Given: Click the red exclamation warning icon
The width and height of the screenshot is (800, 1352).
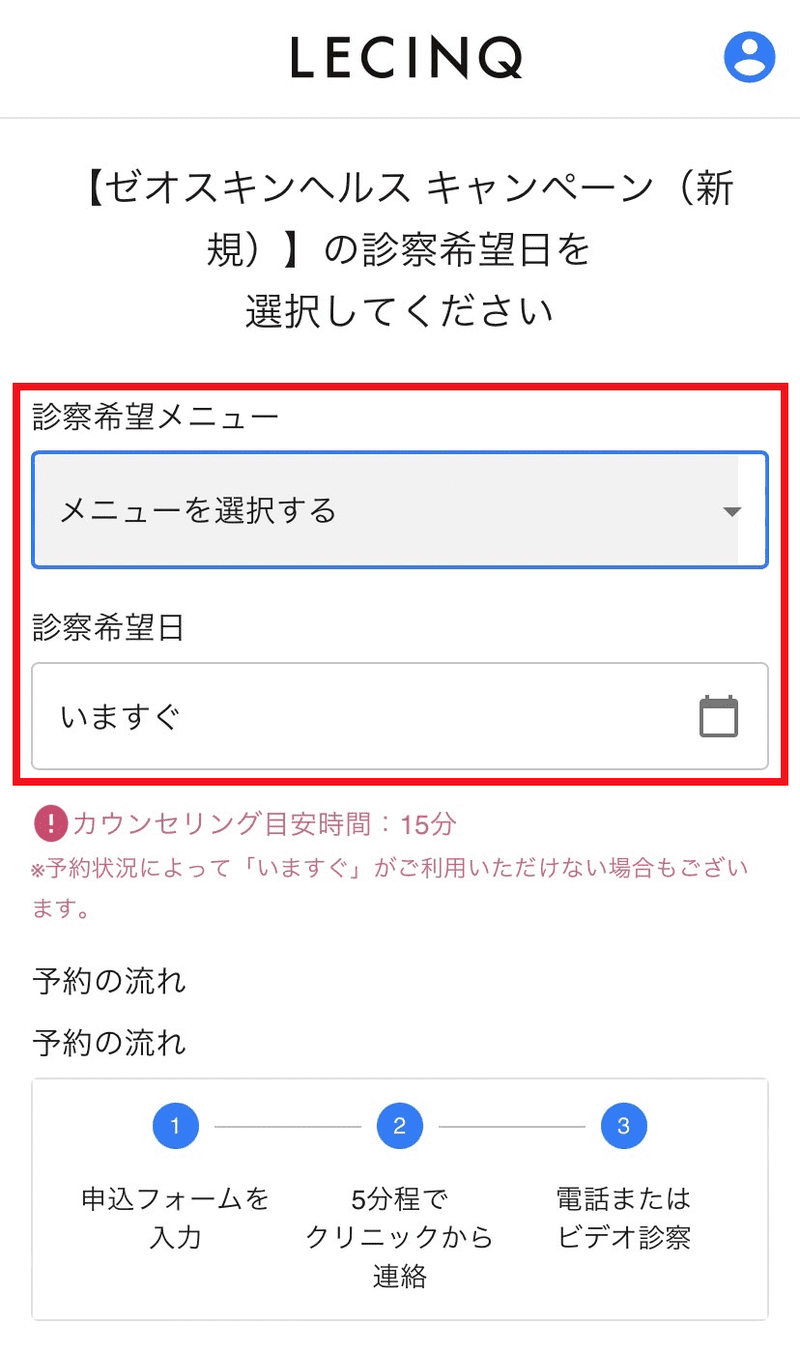Looking at the screenshot, I should point(50,824).
